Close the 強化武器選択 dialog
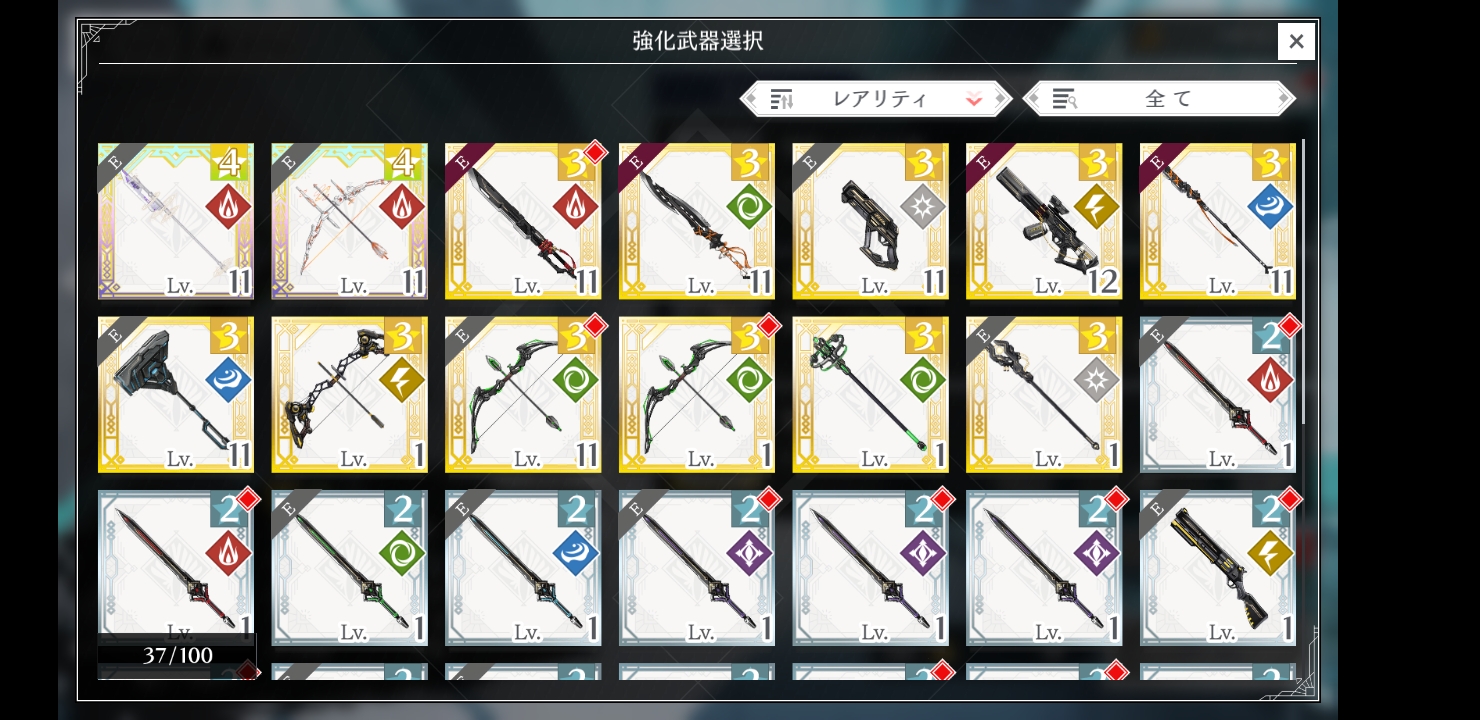This screenshot has width=1480, height=720. [1296, 41]
